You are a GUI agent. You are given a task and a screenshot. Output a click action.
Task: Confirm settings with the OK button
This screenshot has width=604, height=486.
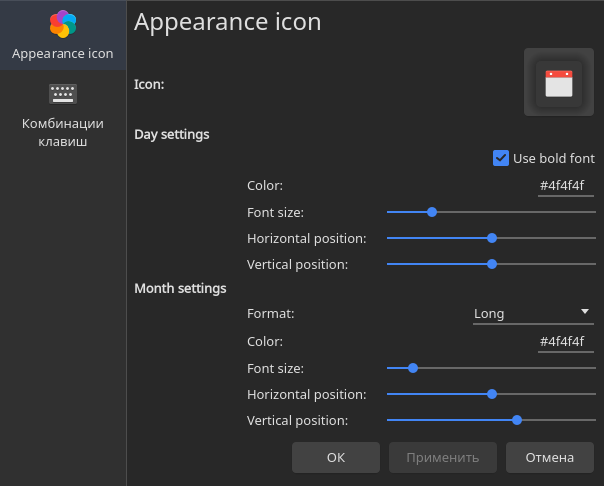point(336,458)
